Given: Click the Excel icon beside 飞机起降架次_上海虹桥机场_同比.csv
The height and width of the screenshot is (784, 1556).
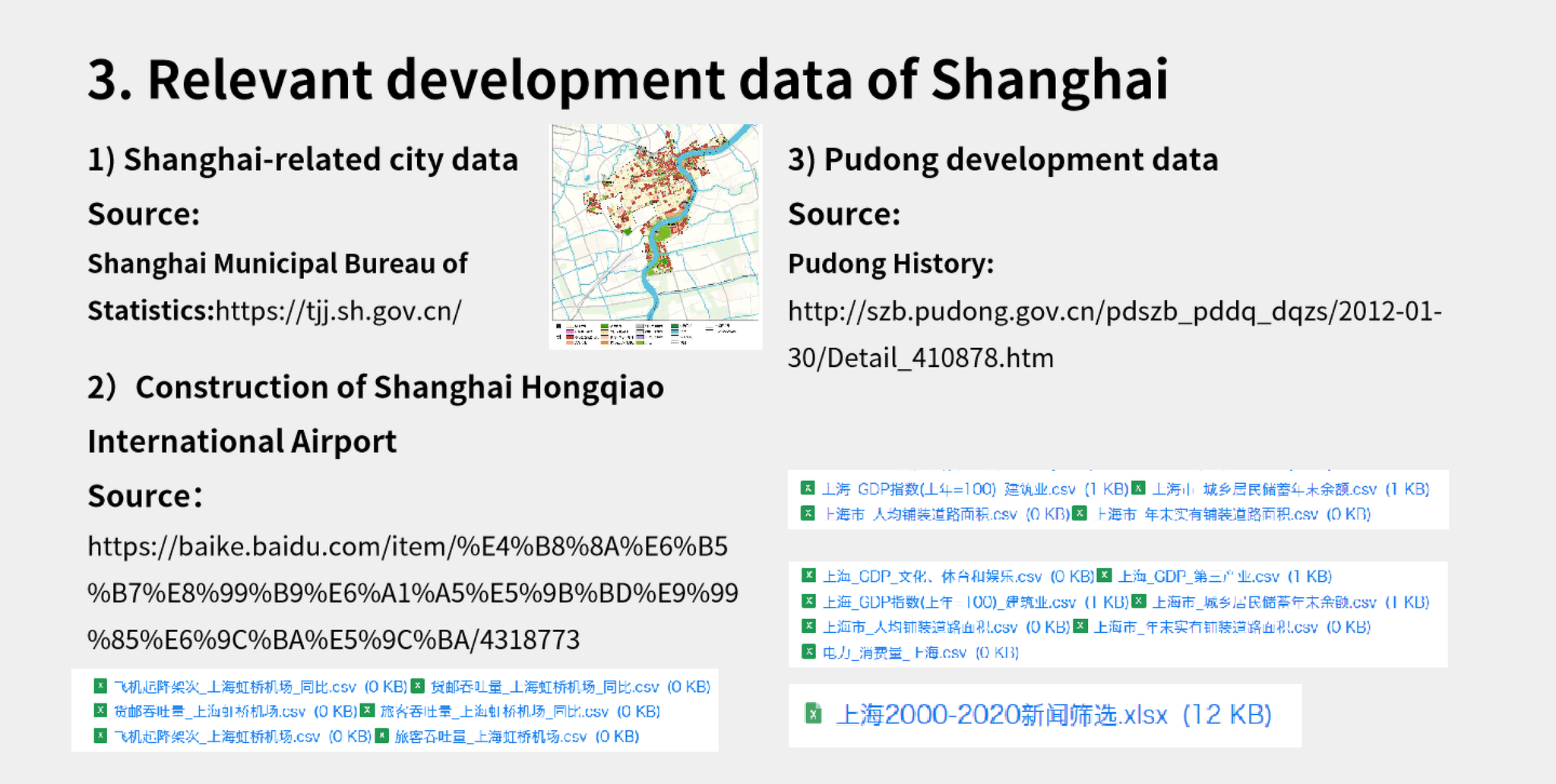Looking at the screenshot, I should [x=100, y=687].
